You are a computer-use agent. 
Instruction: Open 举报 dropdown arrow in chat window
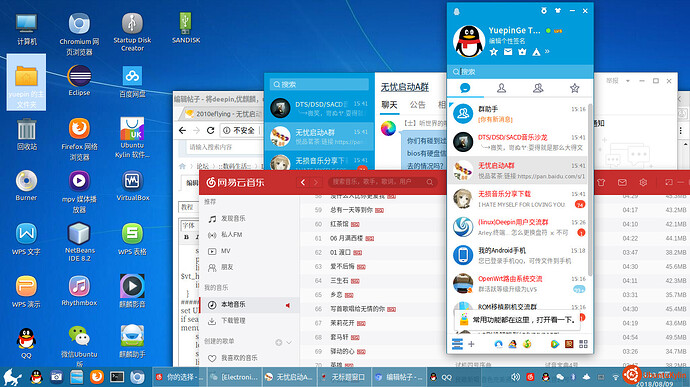click(x=628, y=81)
